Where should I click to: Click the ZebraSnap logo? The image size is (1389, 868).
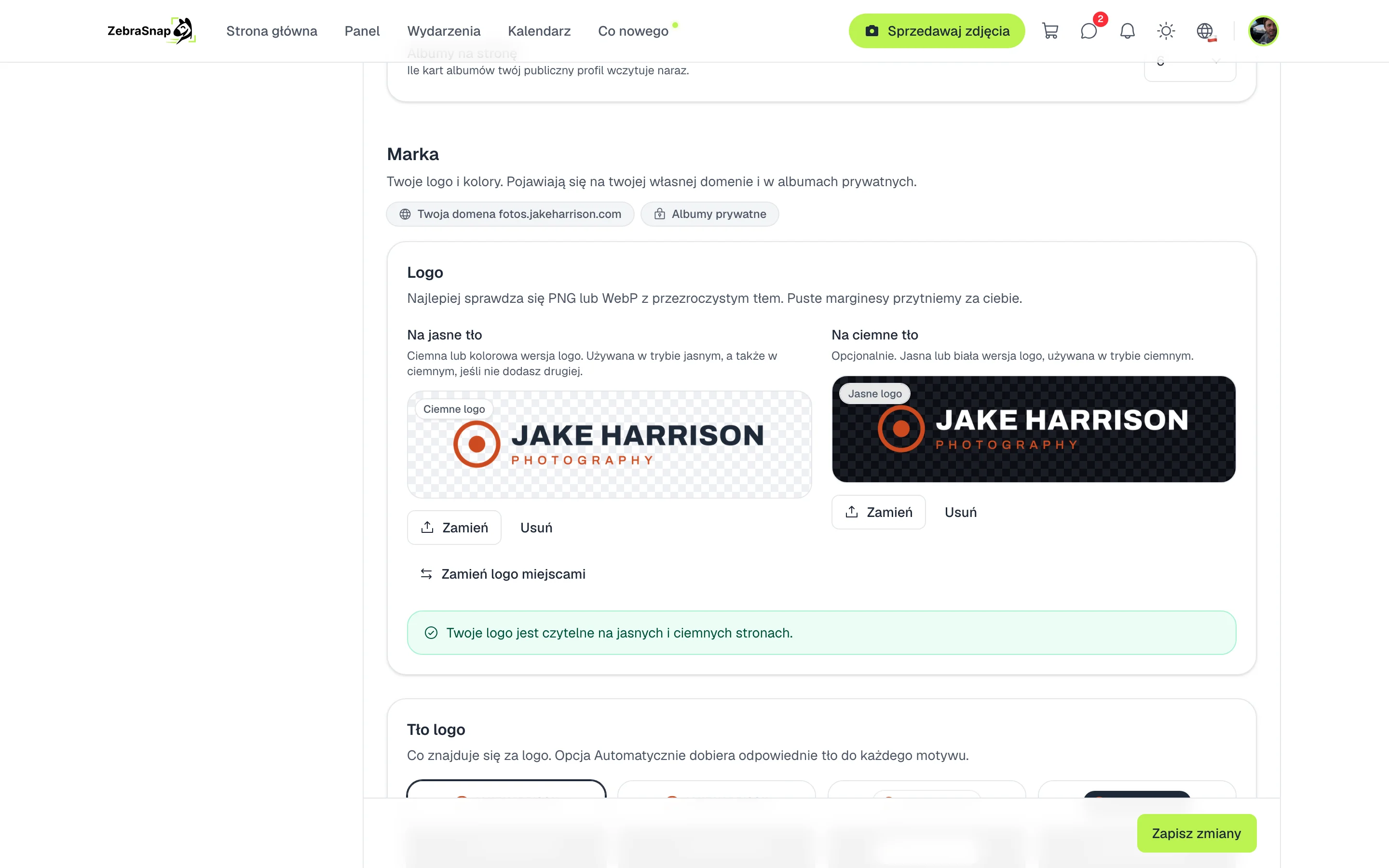[151, 31]
